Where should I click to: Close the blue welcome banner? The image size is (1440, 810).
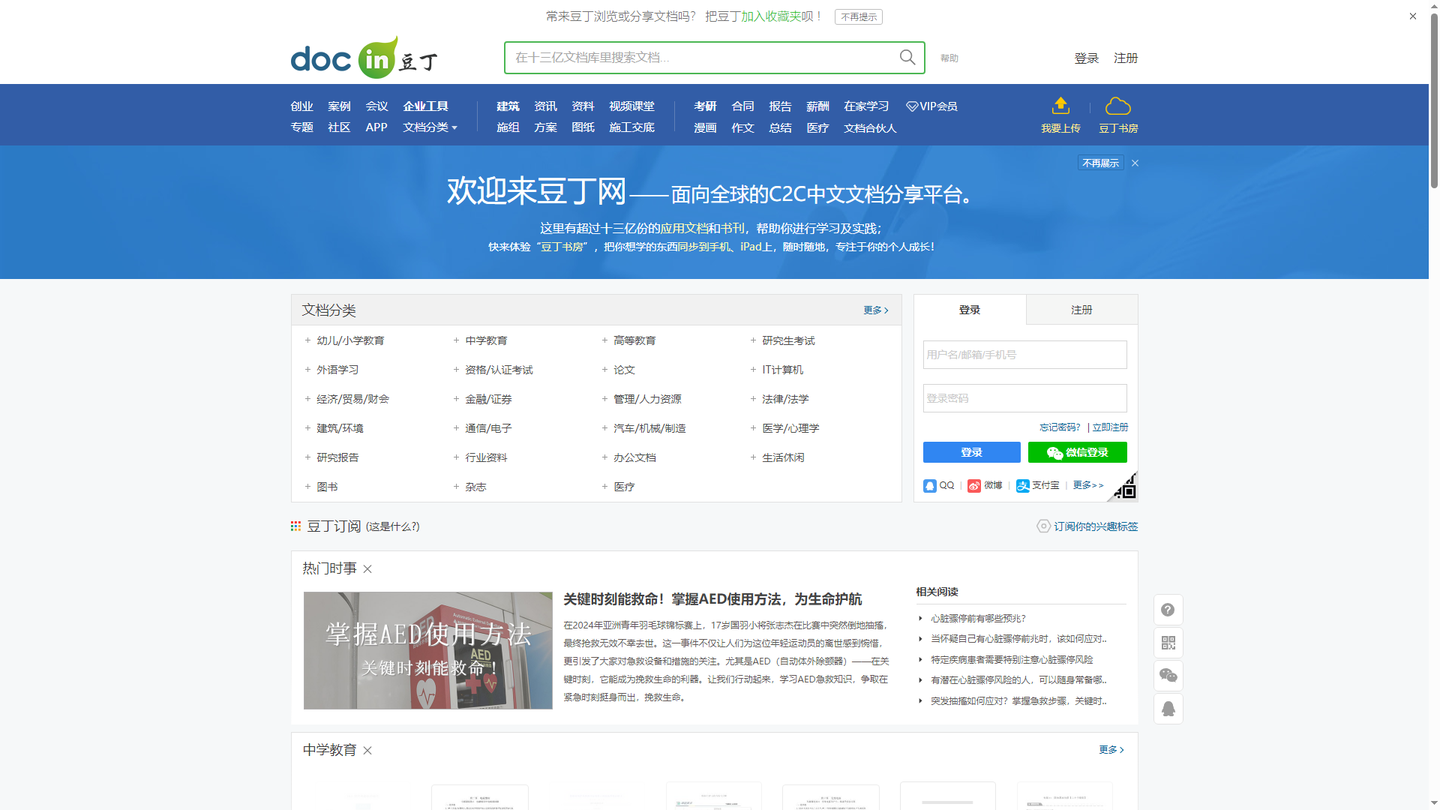tap(1135, 163)
